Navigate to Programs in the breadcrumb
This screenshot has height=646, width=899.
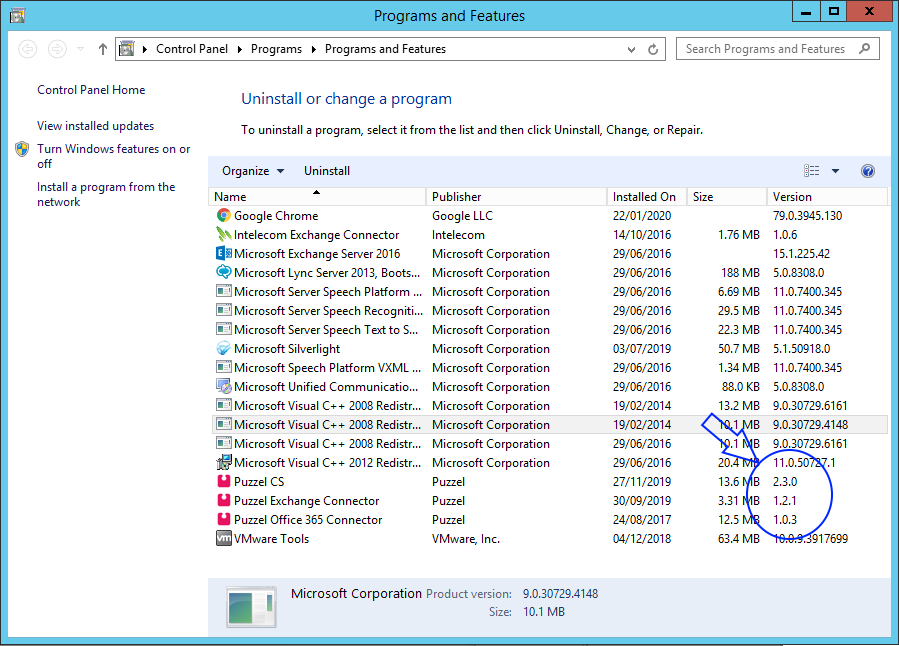276,48
